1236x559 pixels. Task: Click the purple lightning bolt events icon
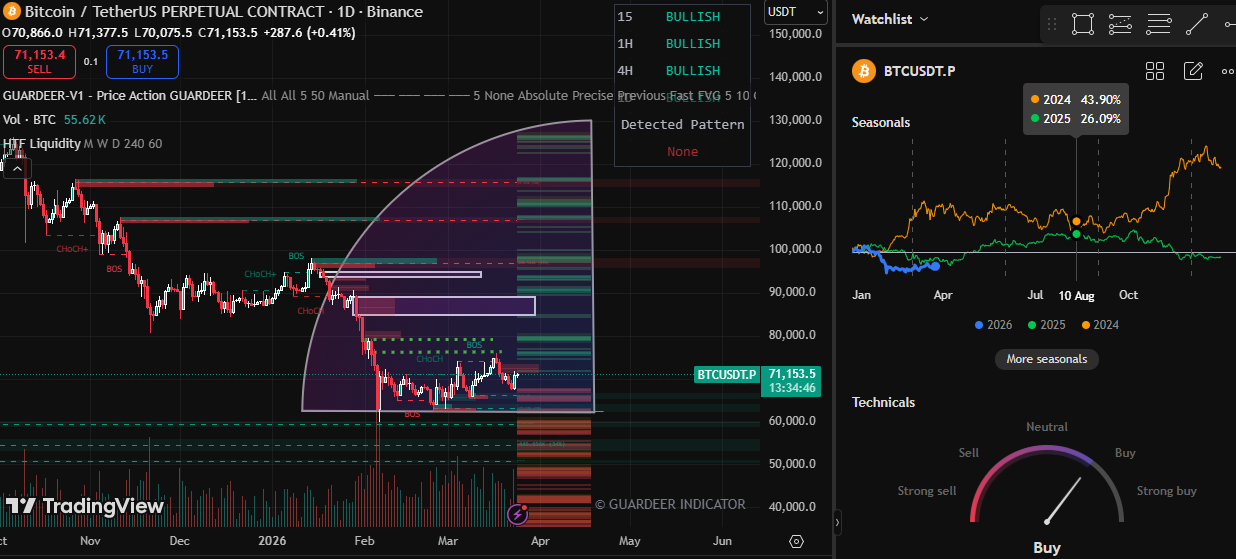517,514
